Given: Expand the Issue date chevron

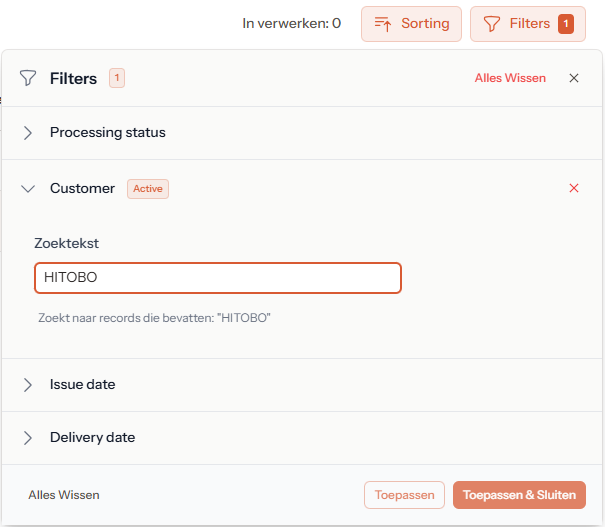Looking at the screenshot, I should click(28, 385).
